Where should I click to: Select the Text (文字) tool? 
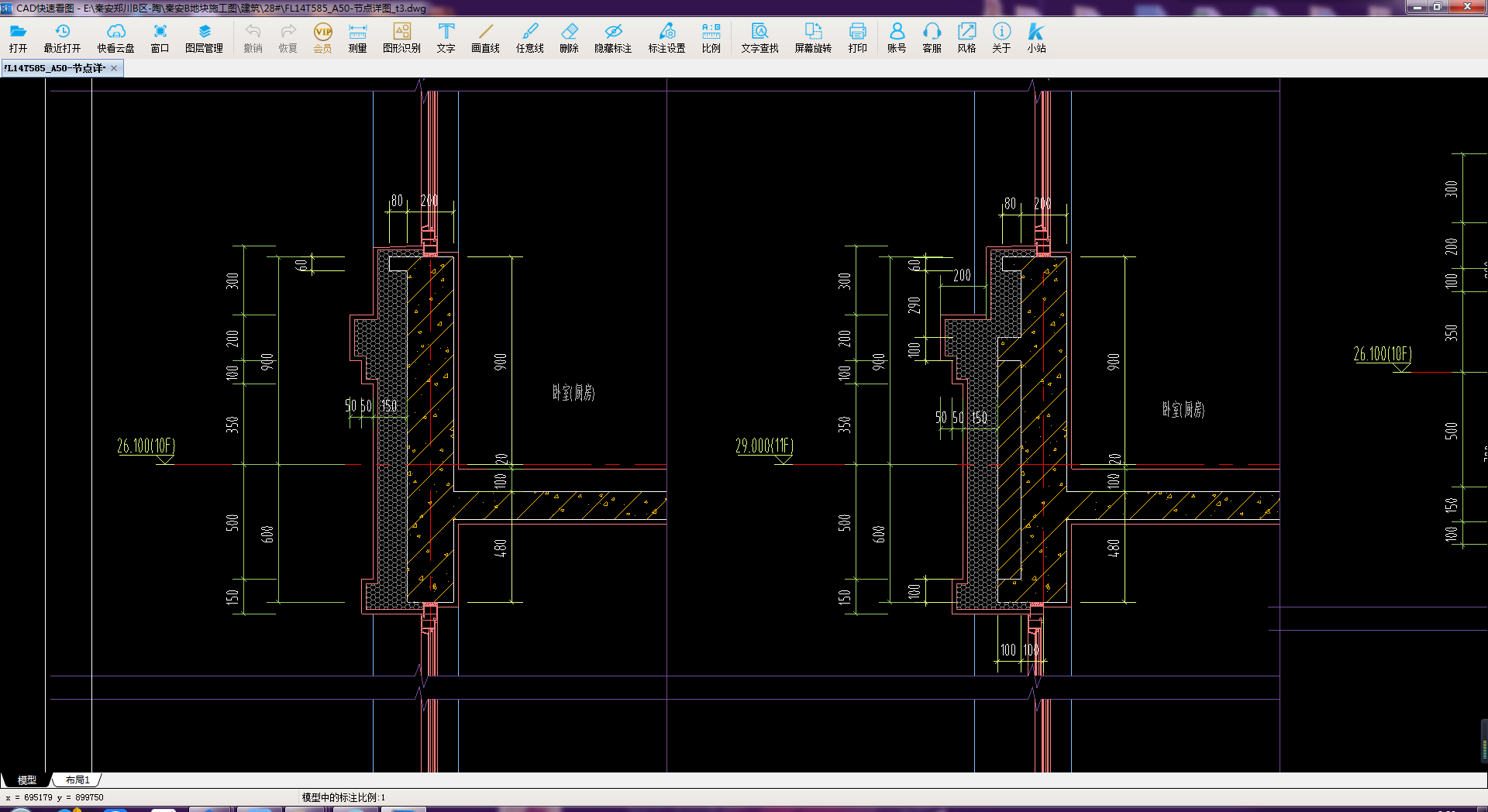click(x=446, y=37)
